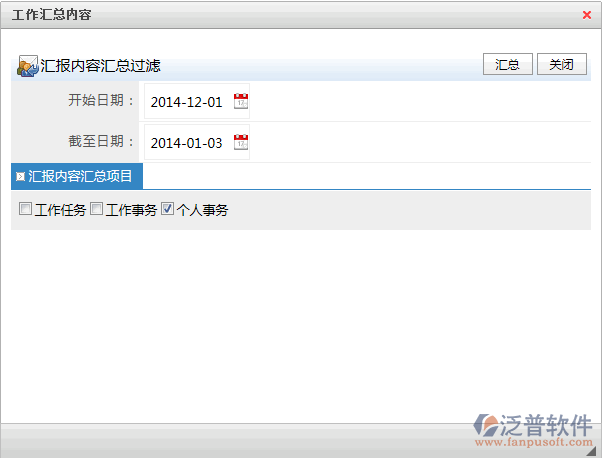Collapse the 汇报内容汇总项目 section via its toggle icon

[x=20, y=176]
